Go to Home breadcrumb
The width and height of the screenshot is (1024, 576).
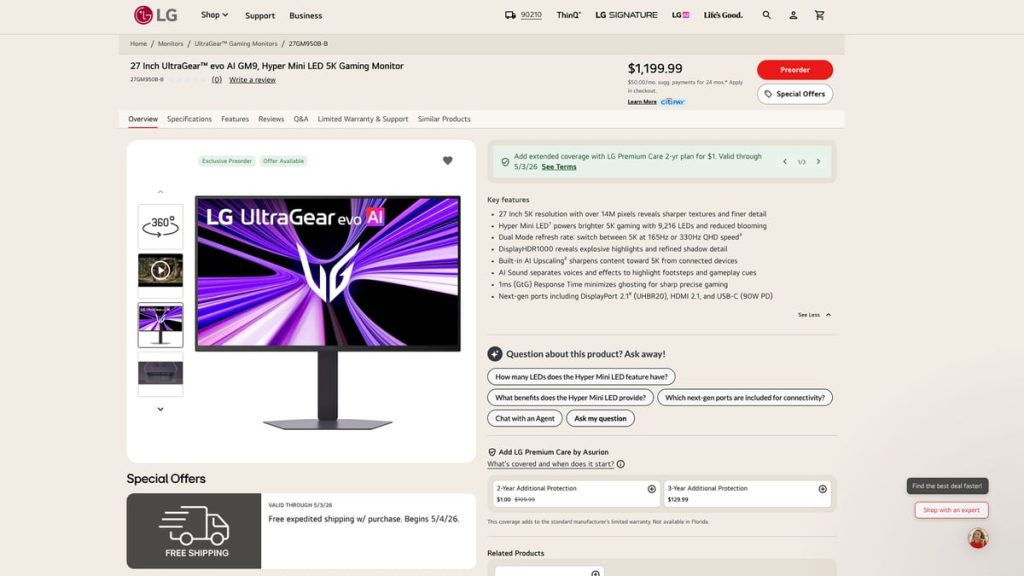(138, 44)
